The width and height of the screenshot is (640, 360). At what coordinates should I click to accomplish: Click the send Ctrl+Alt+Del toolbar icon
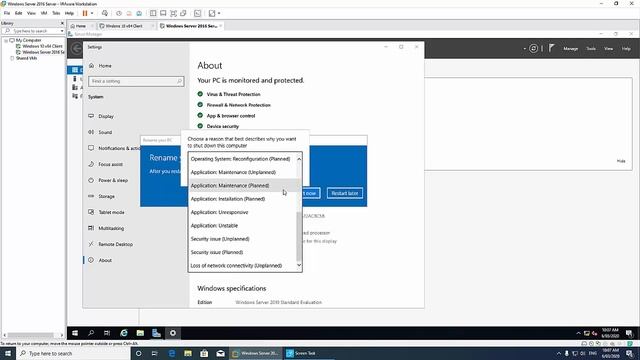105,13
